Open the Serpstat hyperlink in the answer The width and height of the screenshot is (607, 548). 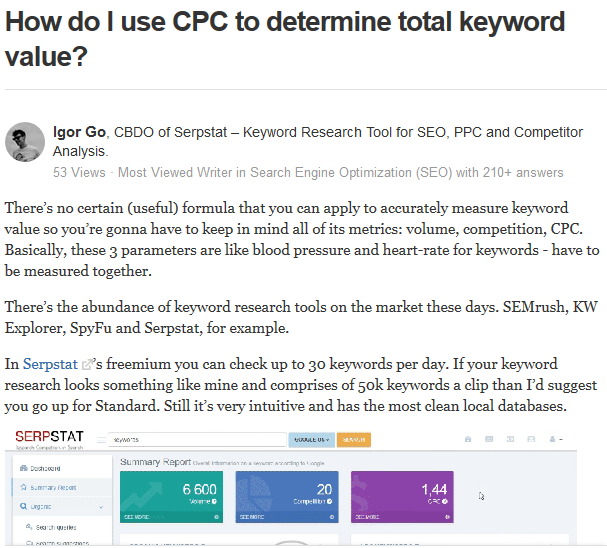[x=50, y=365]
